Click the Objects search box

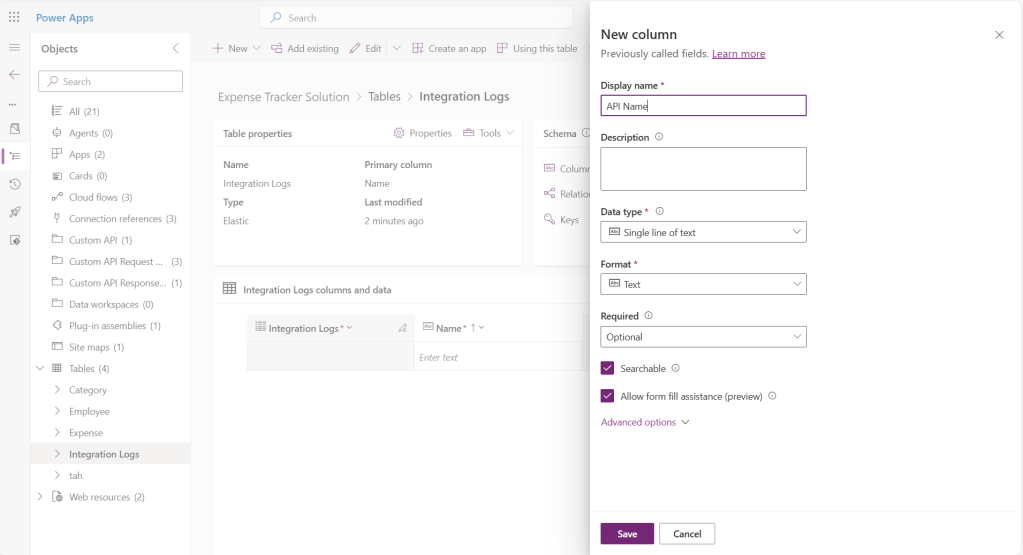[110, 82]
